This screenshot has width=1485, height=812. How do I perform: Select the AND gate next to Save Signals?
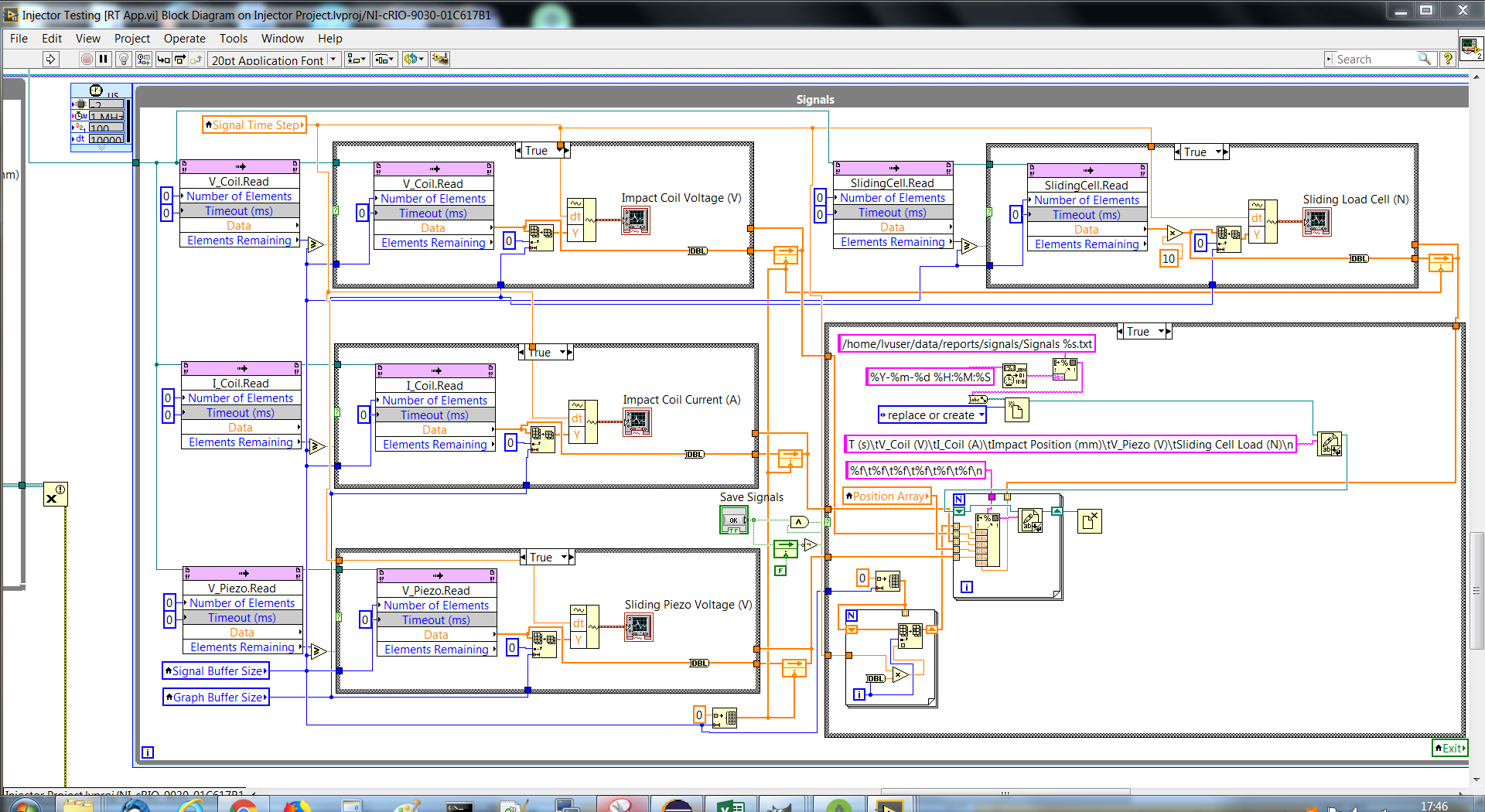tap(799, 522)
